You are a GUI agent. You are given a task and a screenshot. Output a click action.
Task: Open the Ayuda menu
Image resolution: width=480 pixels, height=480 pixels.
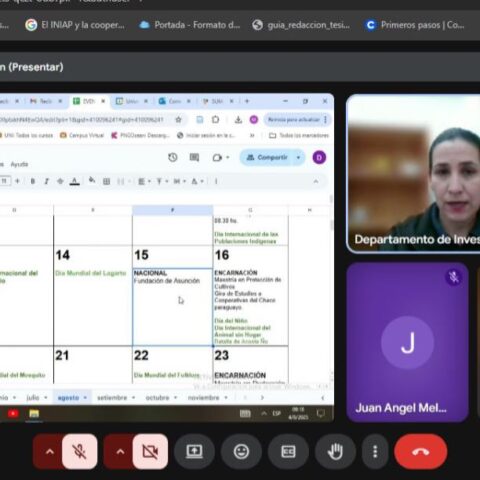(x=19, y=164)
